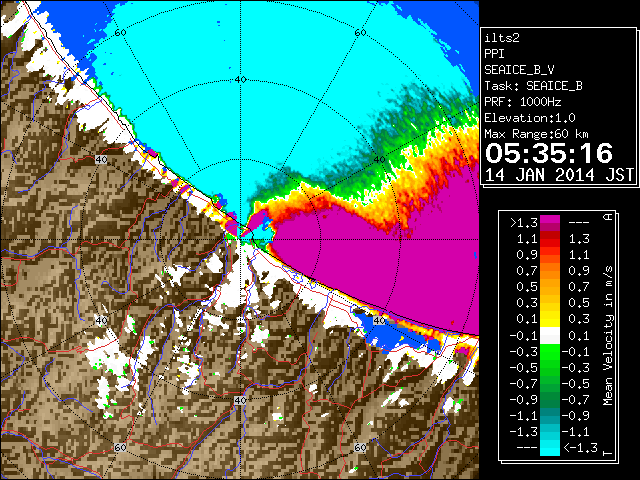This screenshot has height=480, width=640.
Task: Click the ">1.3" legend label
Action: coord(523,223)
